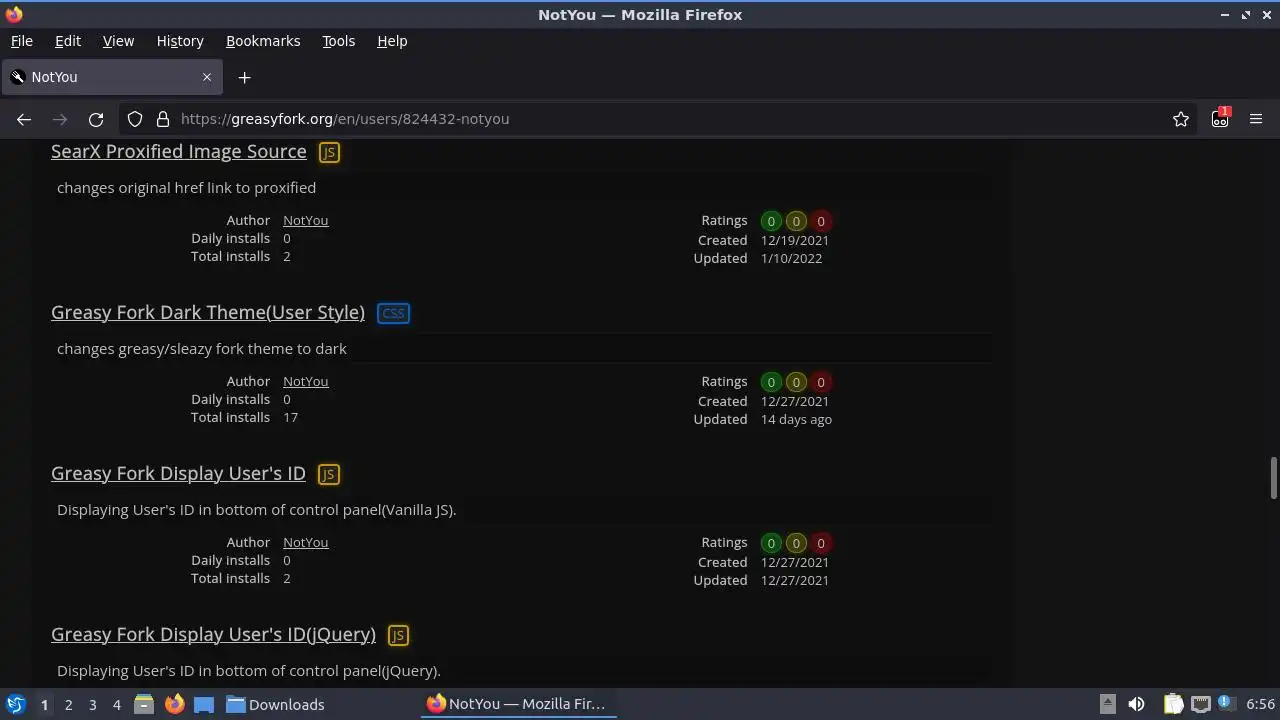Viewport: 1280px width, 720px height.
Task: Click SearX description "changes original href link to proxified"
Action: coord(186,187)
